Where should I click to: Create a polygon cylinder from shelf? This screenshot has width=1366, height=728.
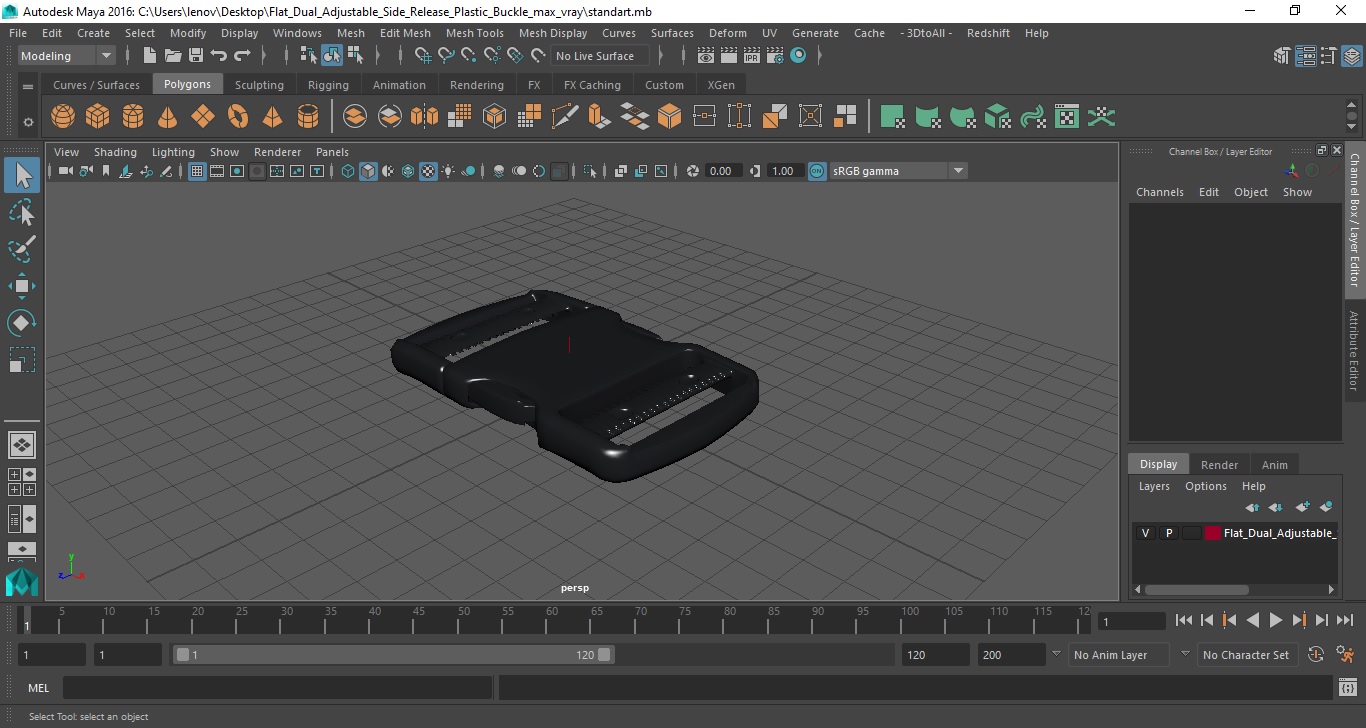click(133, 117)
